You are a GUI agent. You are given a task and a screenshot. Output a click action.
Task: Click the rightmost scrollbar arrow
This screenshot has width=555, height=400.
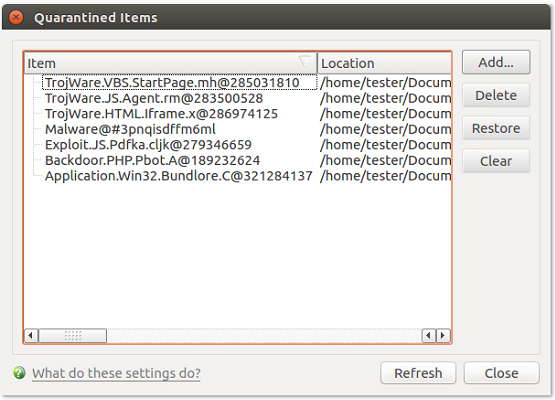tap(443, 335)
